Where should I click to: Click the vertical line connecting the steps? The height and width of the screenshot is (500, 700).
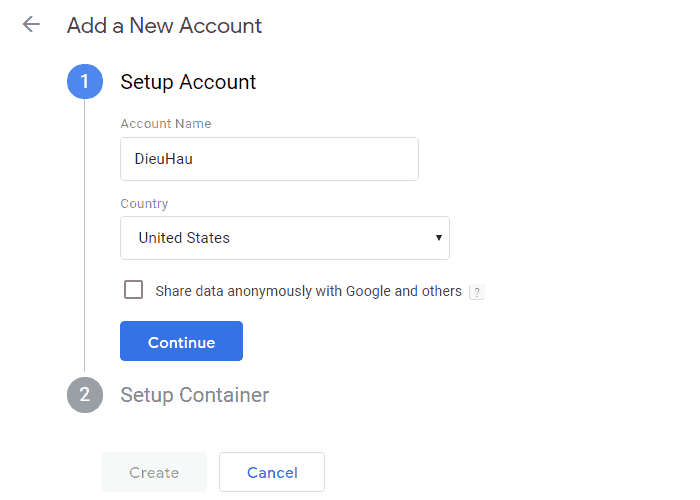(85, 240)
